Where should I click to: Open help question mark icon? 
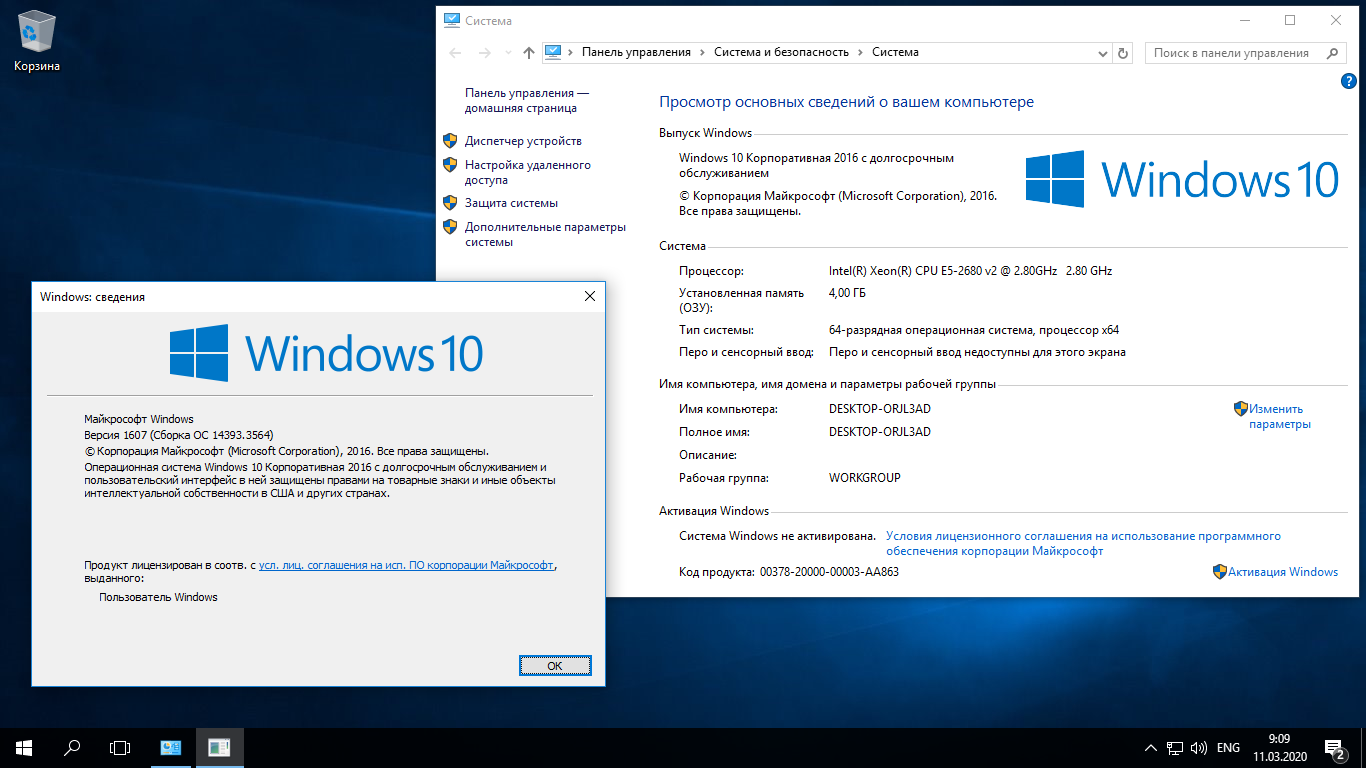1348,82
